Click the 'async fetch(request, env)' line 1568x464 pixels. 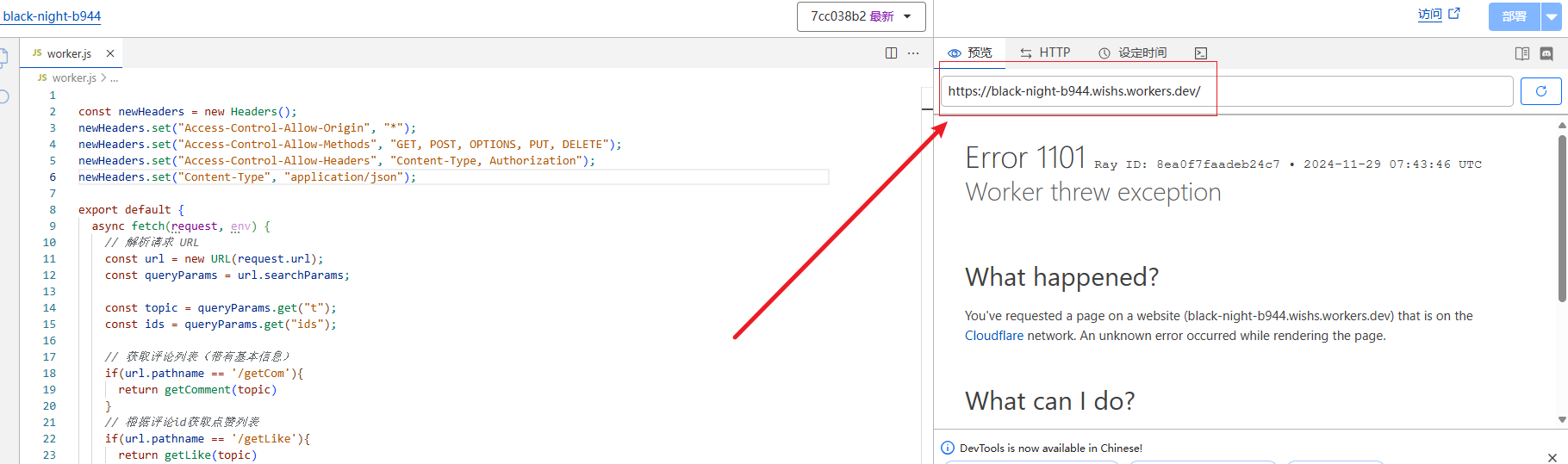click(x=181, y=226)
